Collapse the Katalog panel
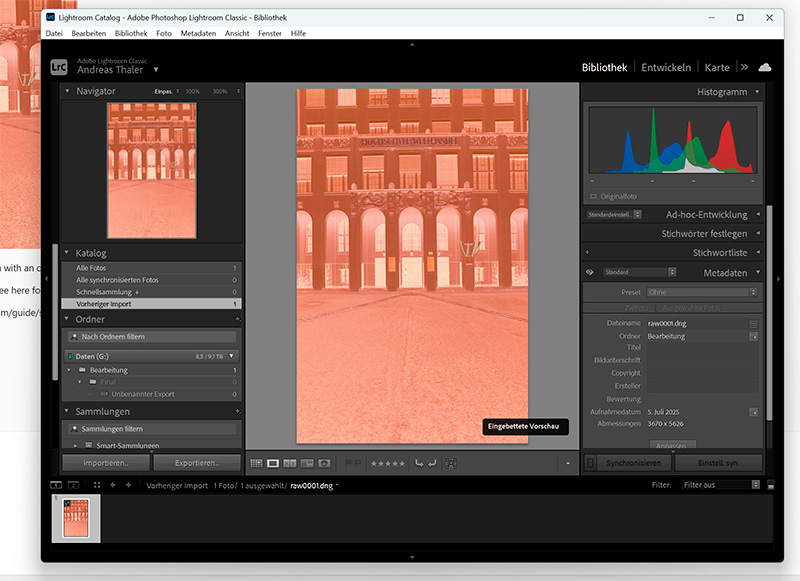 (66, 252)
